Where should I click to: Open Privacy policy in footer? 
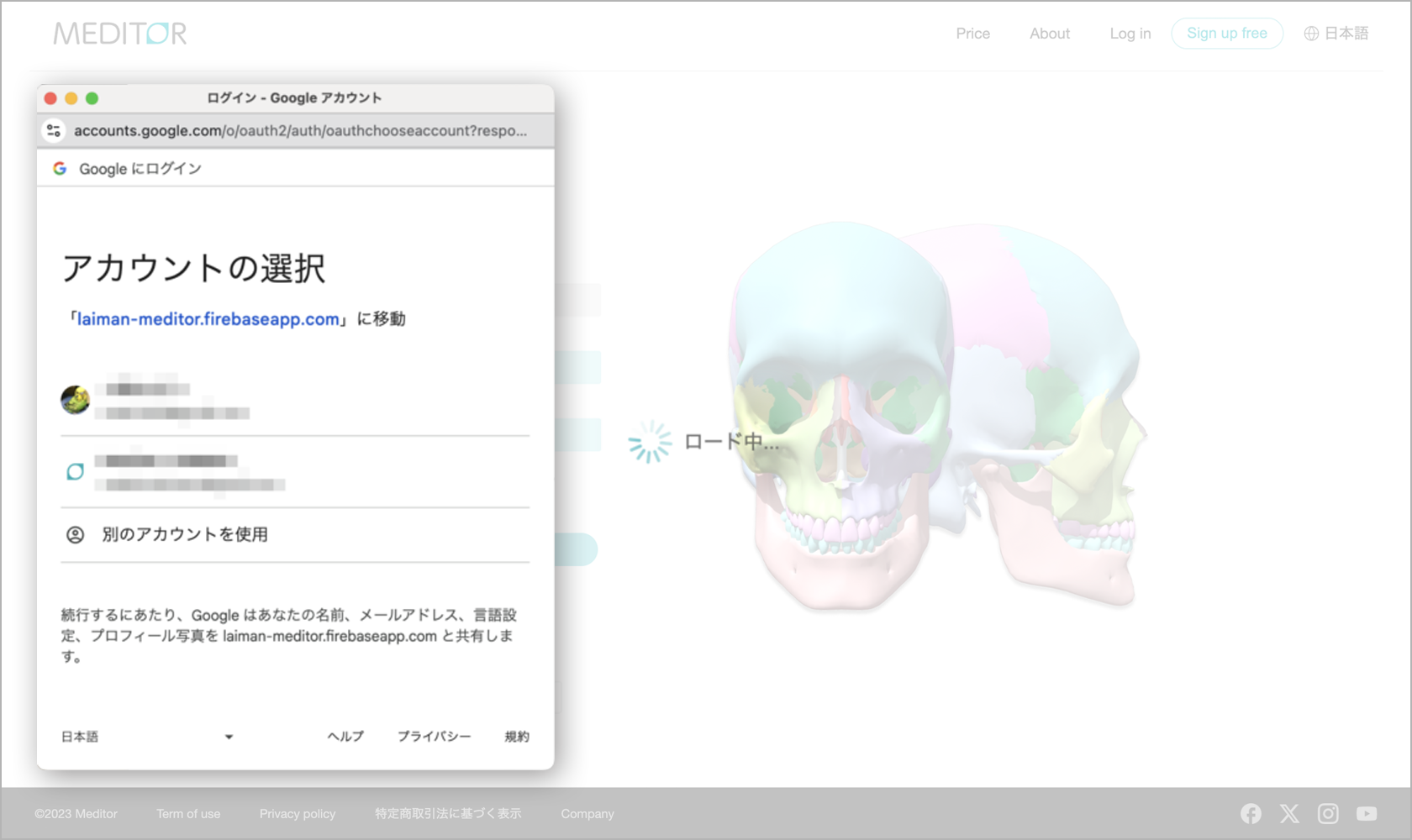click(x=297, y=813)
